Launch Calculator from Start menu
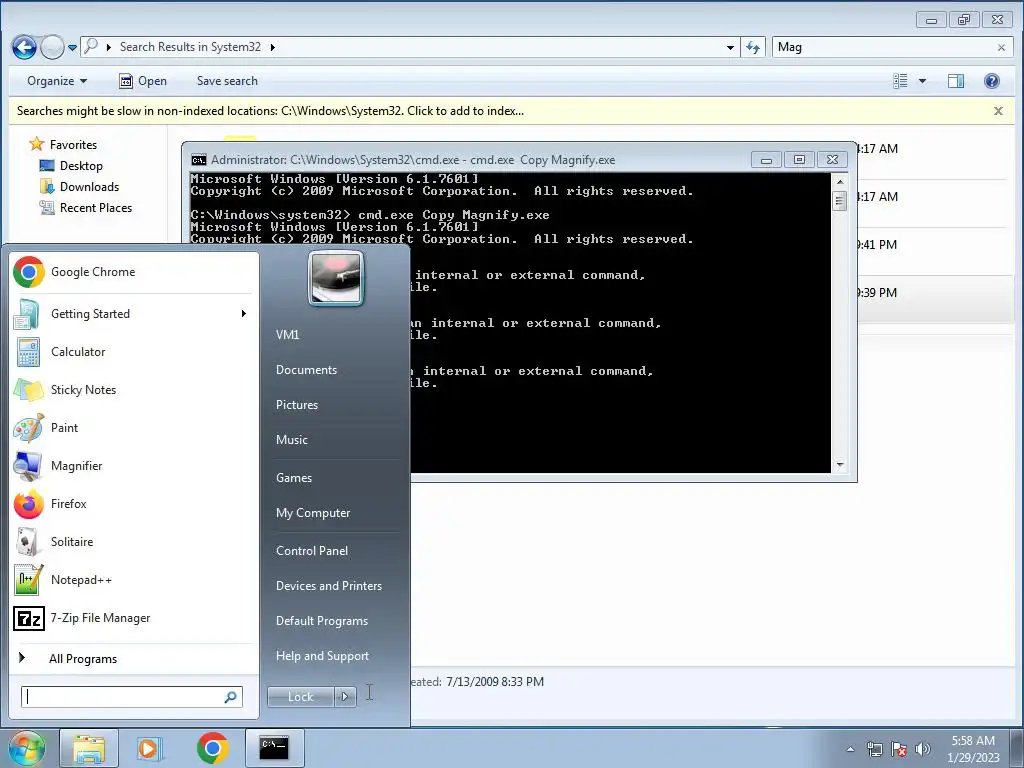This screenshot has width=1024, height=768. tap(134, 351)
